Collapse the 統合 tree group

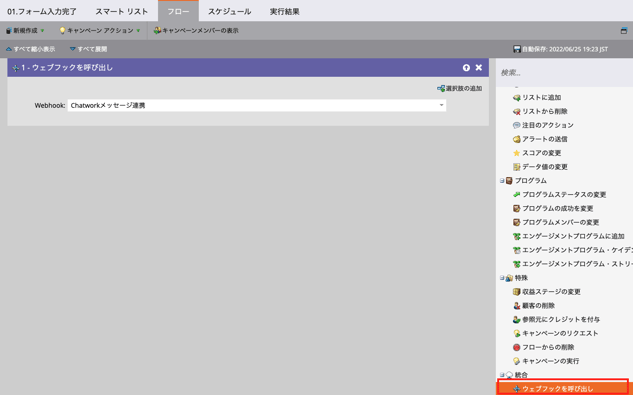502,375
